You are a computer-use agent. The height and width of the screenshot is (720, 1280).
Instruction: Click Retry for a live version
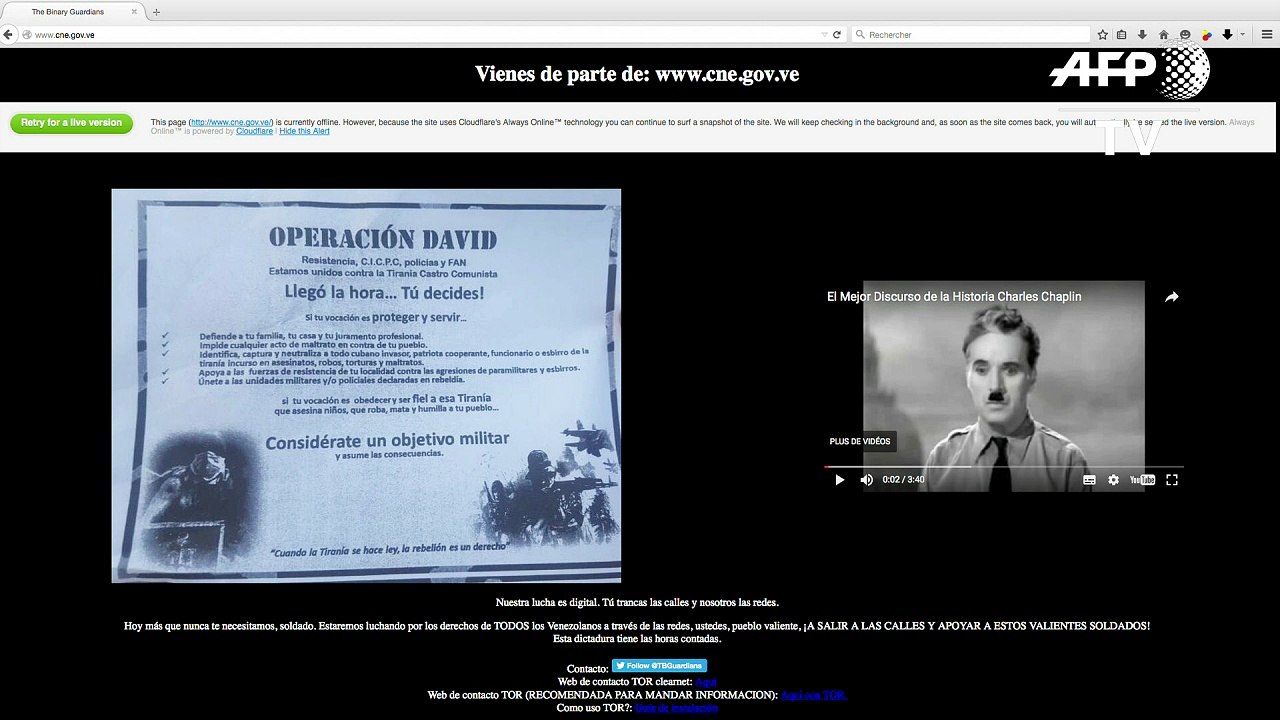click(71, 123)
